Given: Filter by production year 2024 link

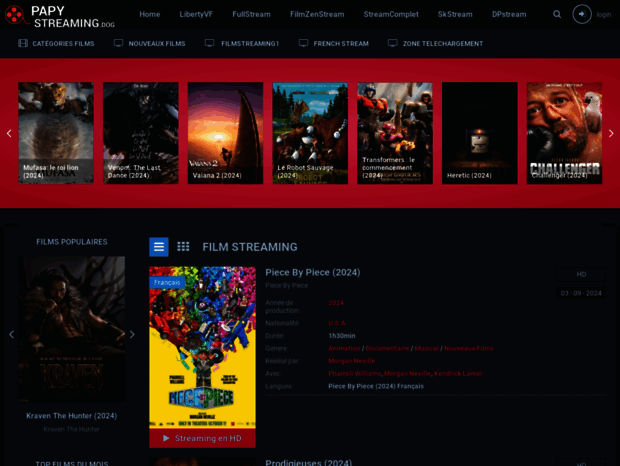Looking at the screenshot, I should click(x=336, y=303).
